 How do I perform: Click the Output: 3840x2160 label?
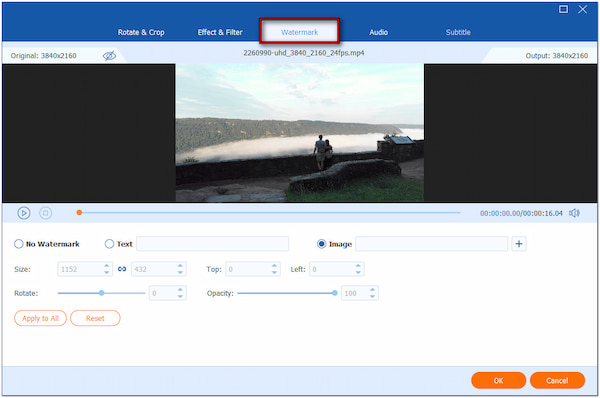[556, 56]
